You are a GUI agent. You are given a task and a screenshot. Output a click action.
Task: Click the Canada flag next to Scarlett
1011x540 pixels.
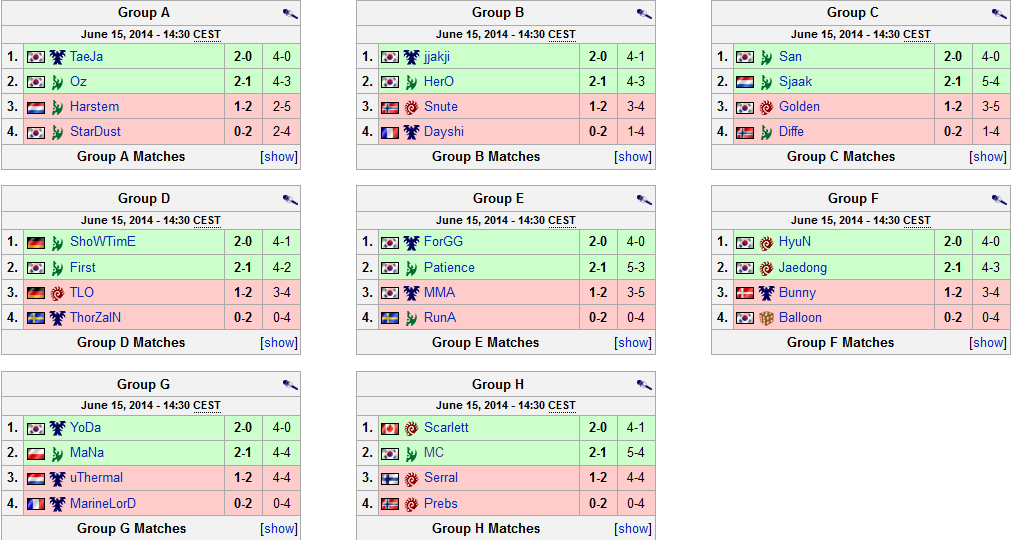pos(391,428)
